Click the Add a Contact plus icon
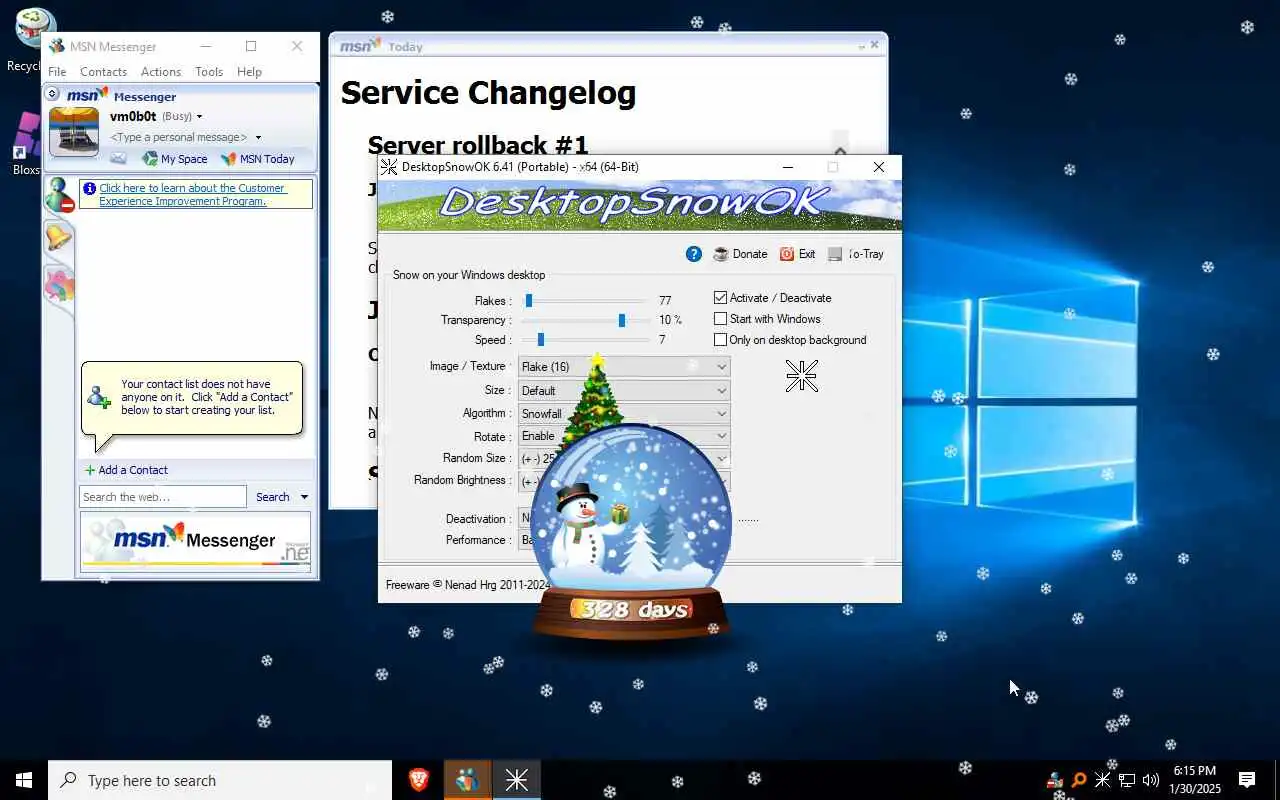 (90, 470)
